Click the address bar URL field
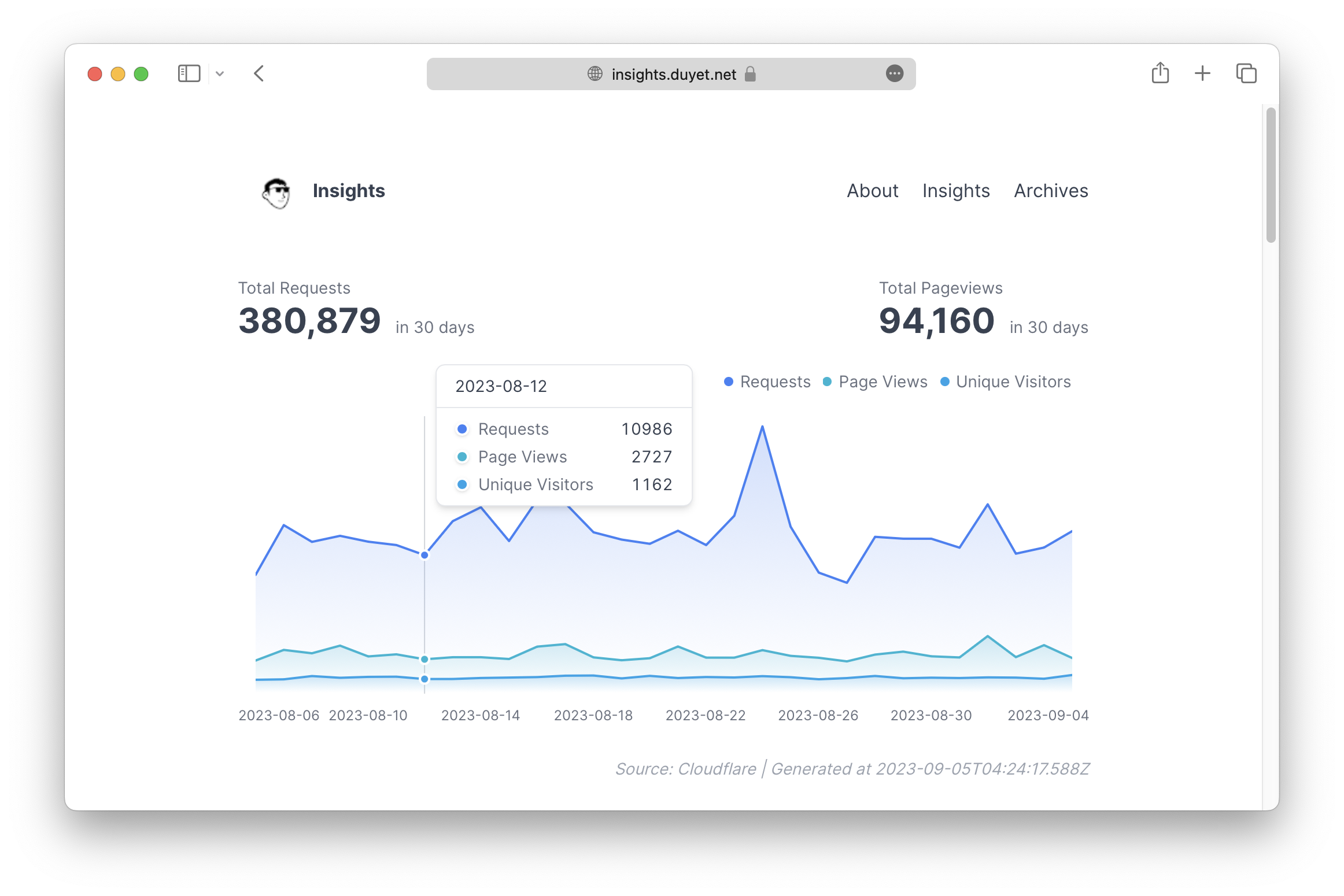 click(673, 74)
